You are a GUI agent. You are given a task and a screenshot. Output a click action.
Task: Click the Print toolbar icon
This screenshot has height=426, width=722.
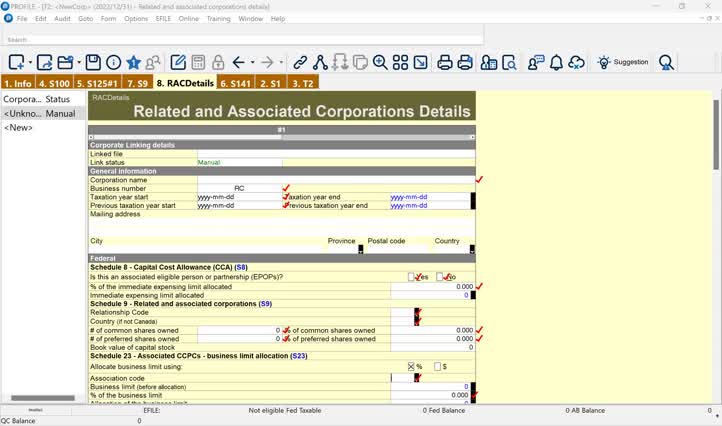(x=444, y=63)
